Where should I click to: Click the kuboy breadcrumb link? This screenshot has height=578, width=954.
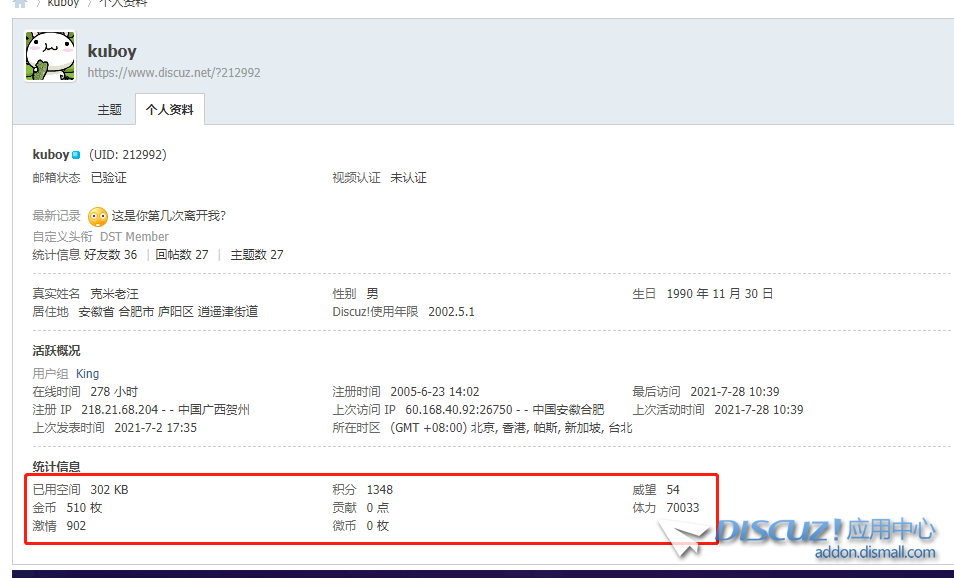click(x=63, y=3)
